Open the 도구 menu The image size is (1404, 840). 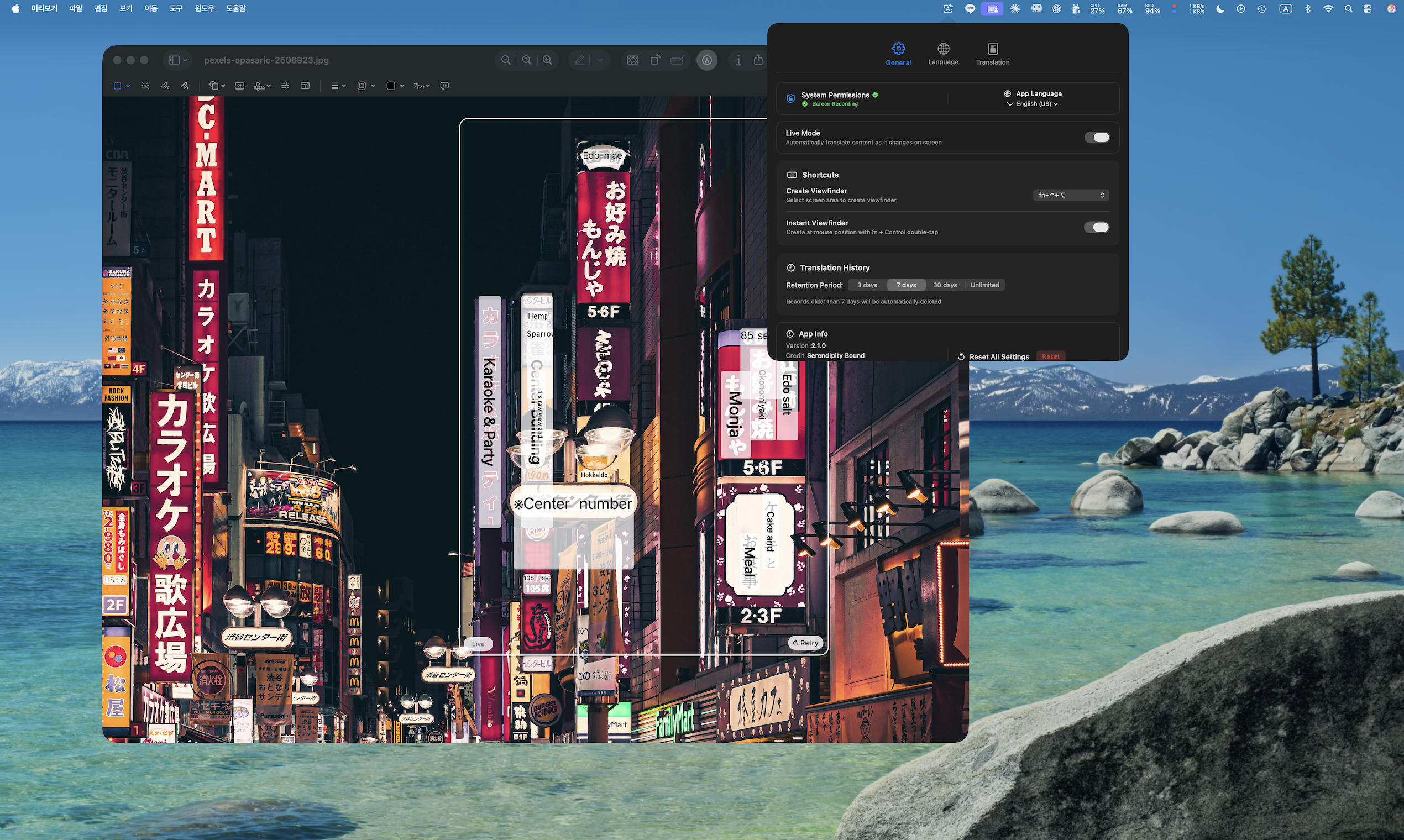pyautogui.click(x=176, y=8)
